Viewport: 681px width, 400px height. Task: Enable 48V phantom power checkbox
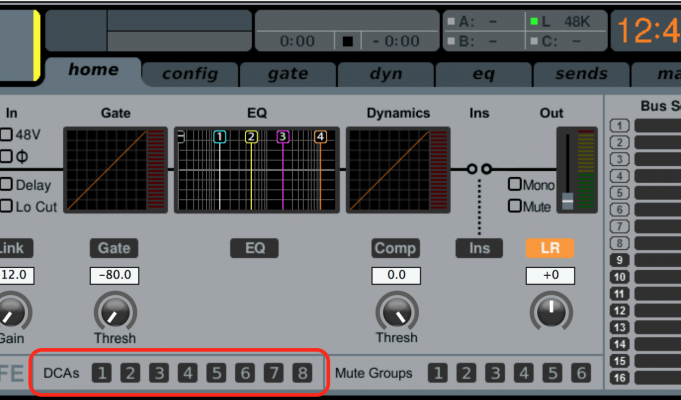click(6, 134)
